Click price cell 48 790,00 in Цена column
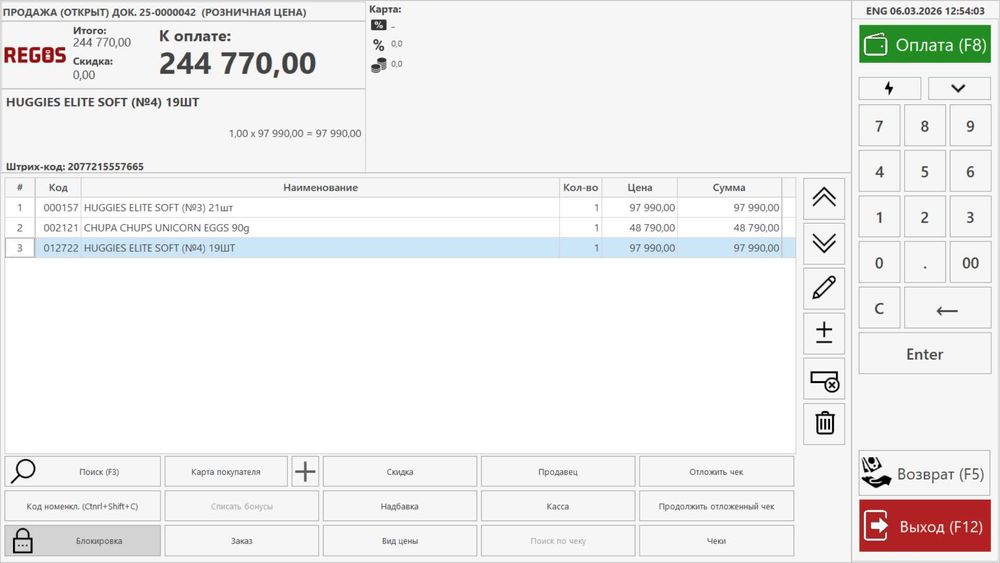1000x563 pixels. (640, 228)
